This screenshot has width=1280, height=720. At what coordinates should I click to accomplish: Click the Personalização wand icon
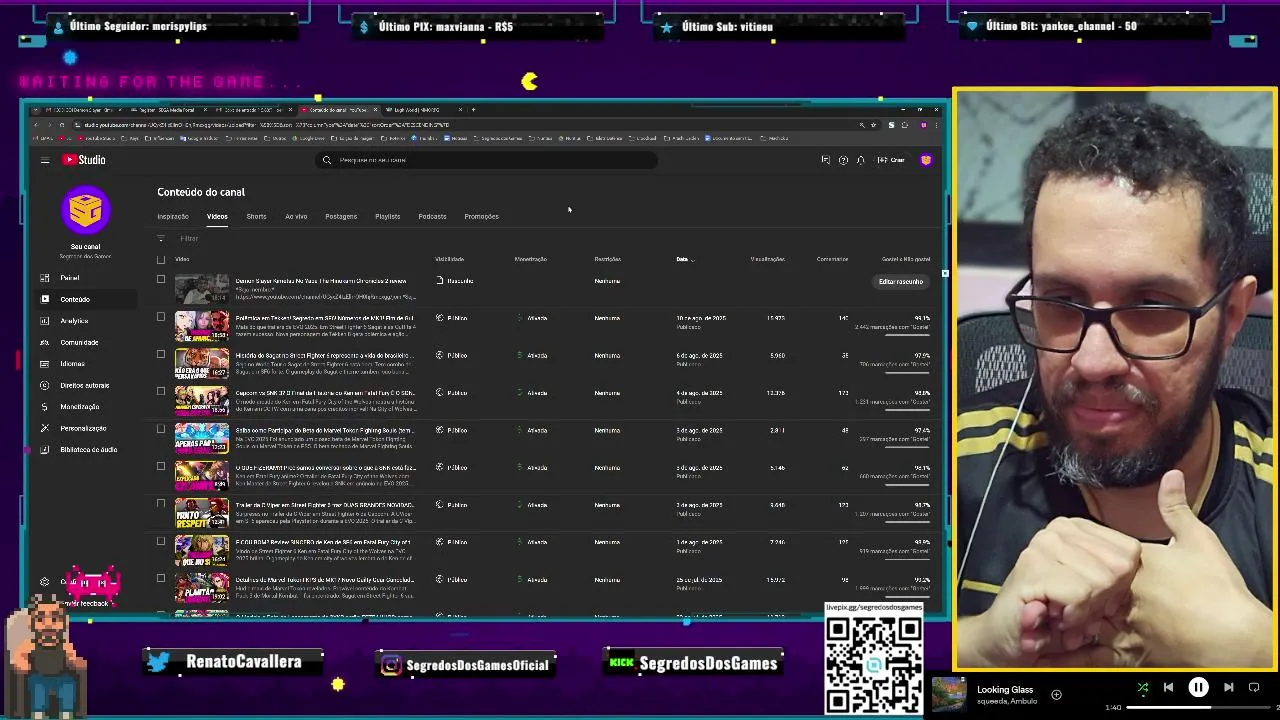[x=45, y=428]
